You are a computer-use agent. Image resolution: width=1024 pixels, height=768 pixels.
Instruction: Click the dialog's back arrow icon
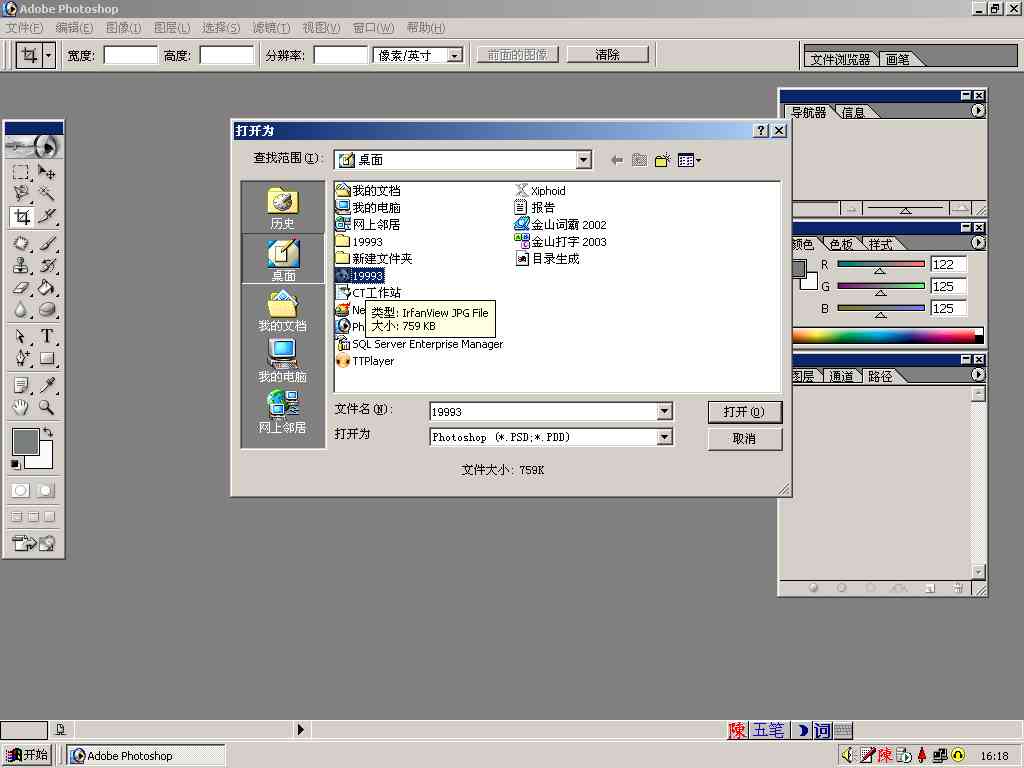(616, 160)
